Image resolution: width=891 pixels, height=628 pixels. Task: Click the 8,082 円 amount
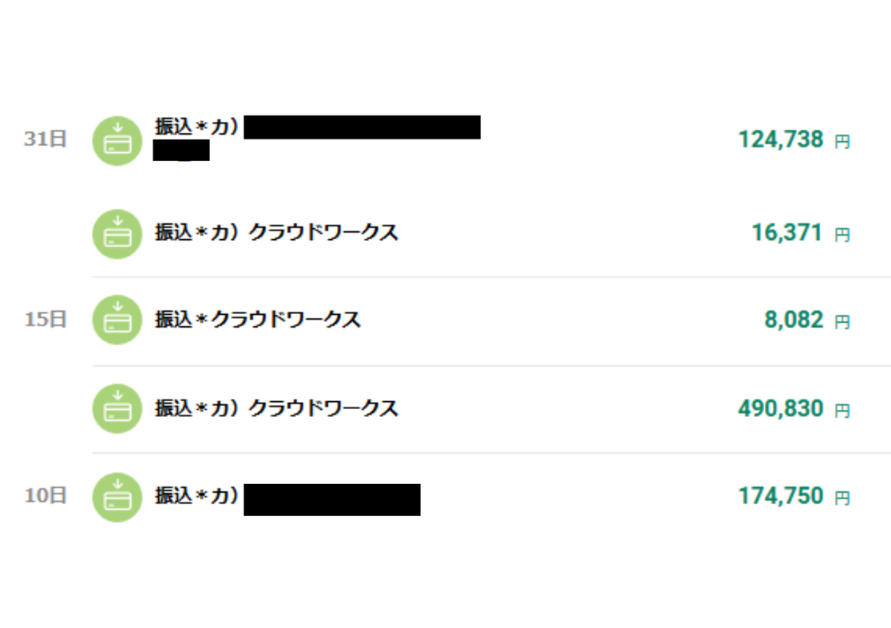(x=794, y=321)
